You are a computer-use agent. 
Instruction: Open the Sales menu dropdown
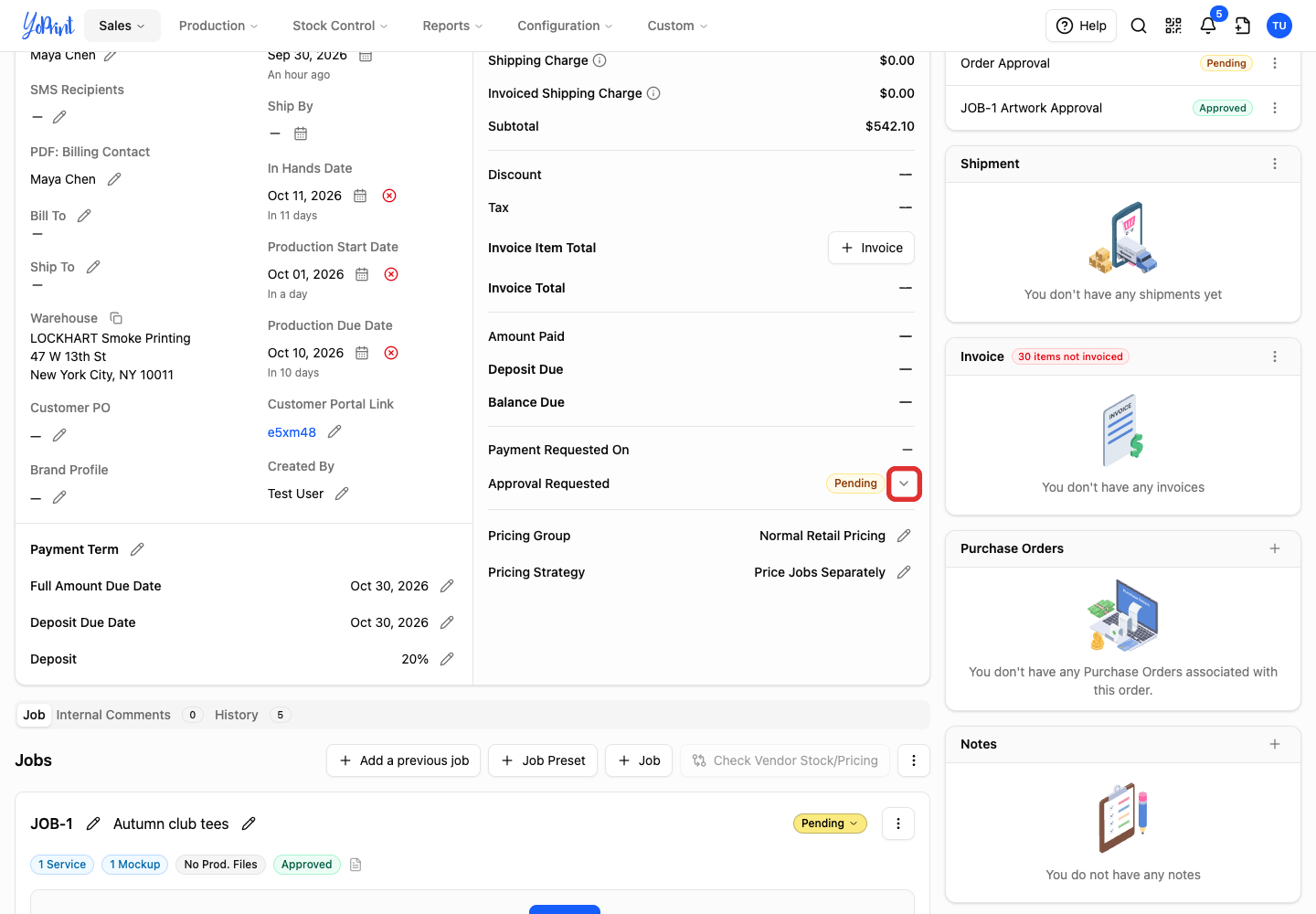point(122,26)
